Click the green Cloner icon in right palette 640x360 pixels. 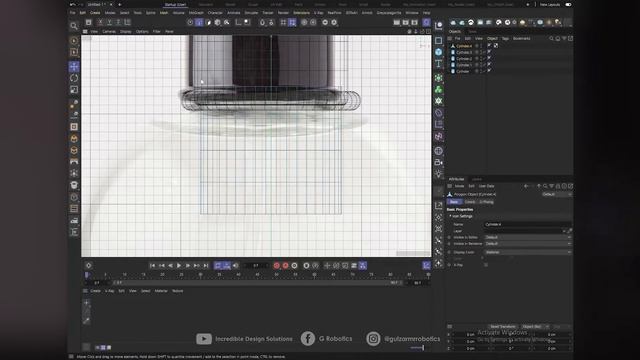(x=438, y=89)
